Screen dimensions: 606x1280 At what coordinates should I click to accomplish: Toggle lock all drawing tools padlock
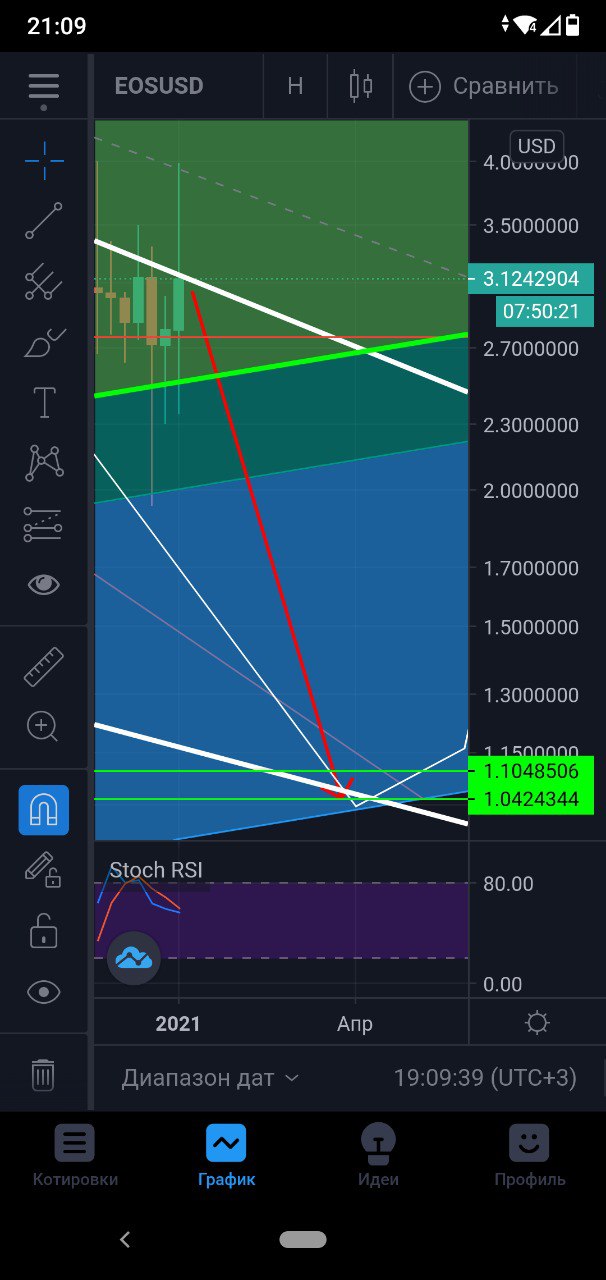44,932
